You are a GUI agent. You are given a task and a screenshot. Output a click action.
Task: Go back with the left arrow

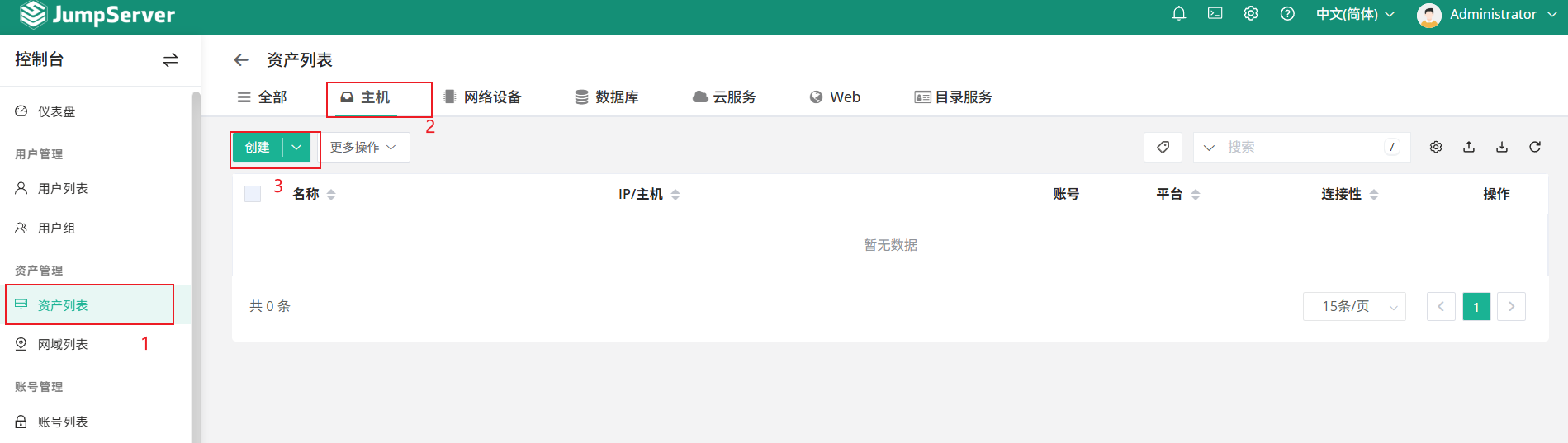241,59
